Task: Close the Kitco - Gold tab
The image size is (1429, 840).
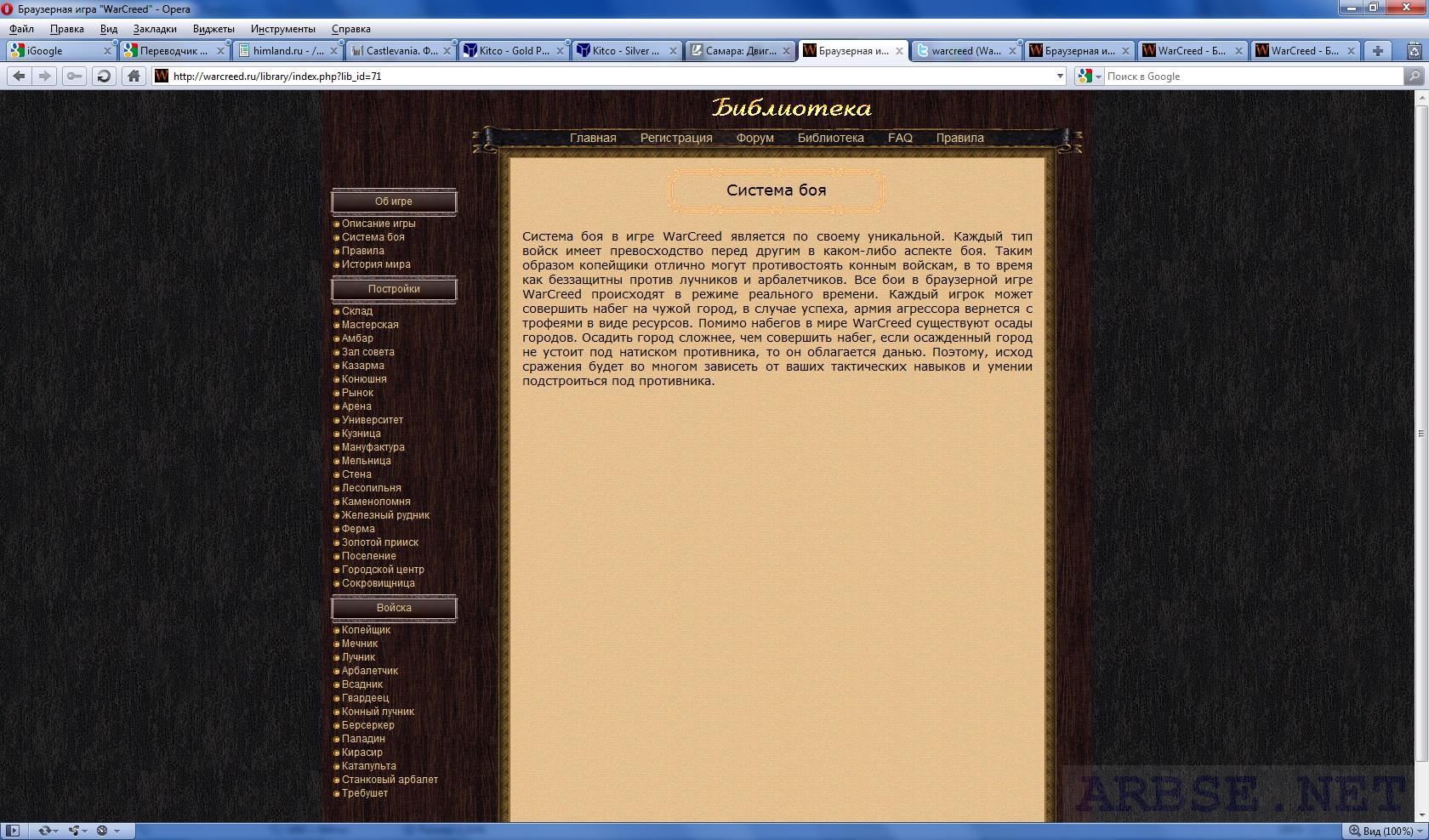Action: coord(560,51)
